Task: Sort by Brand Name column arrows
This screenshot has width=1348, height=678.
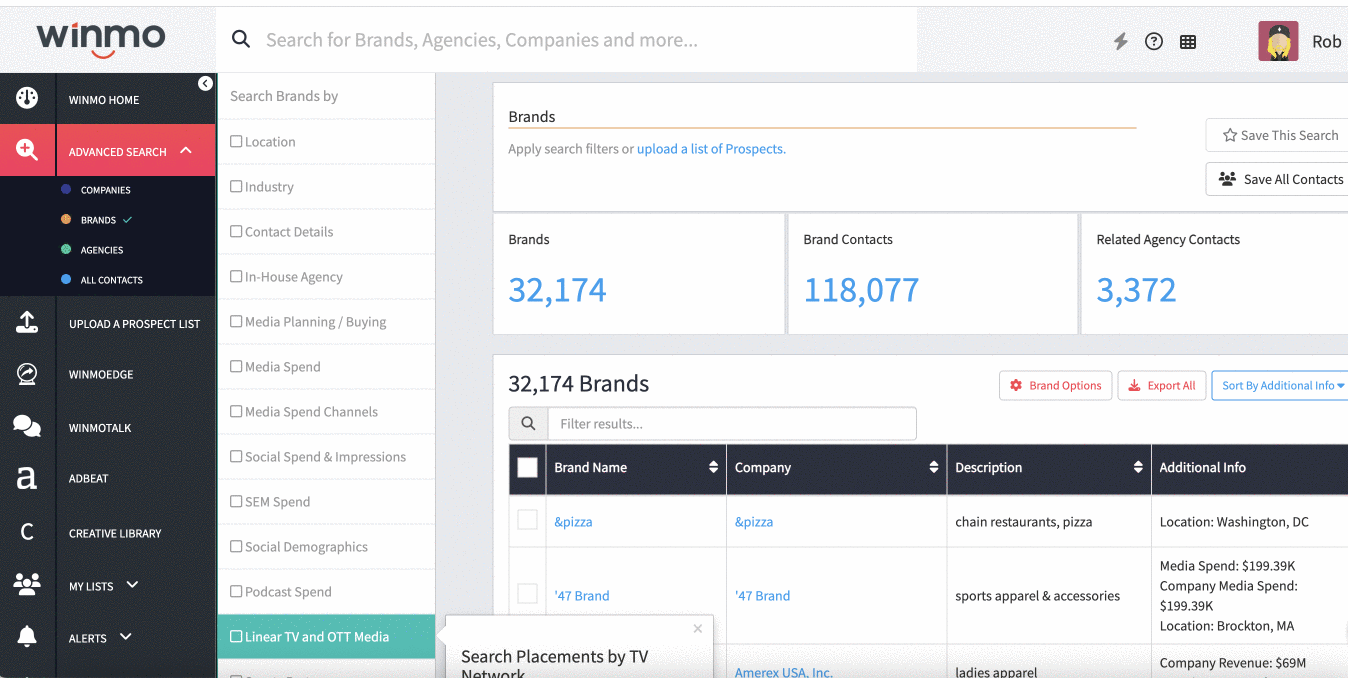Action: [713, 467]
